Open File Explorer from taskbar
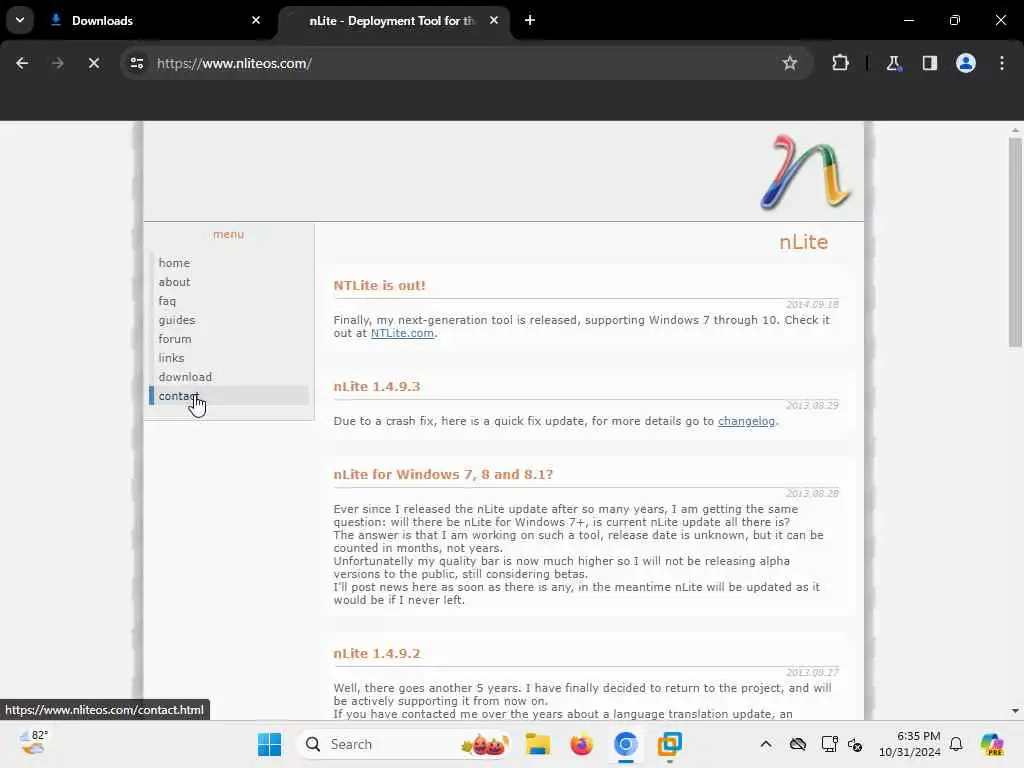 537,744
